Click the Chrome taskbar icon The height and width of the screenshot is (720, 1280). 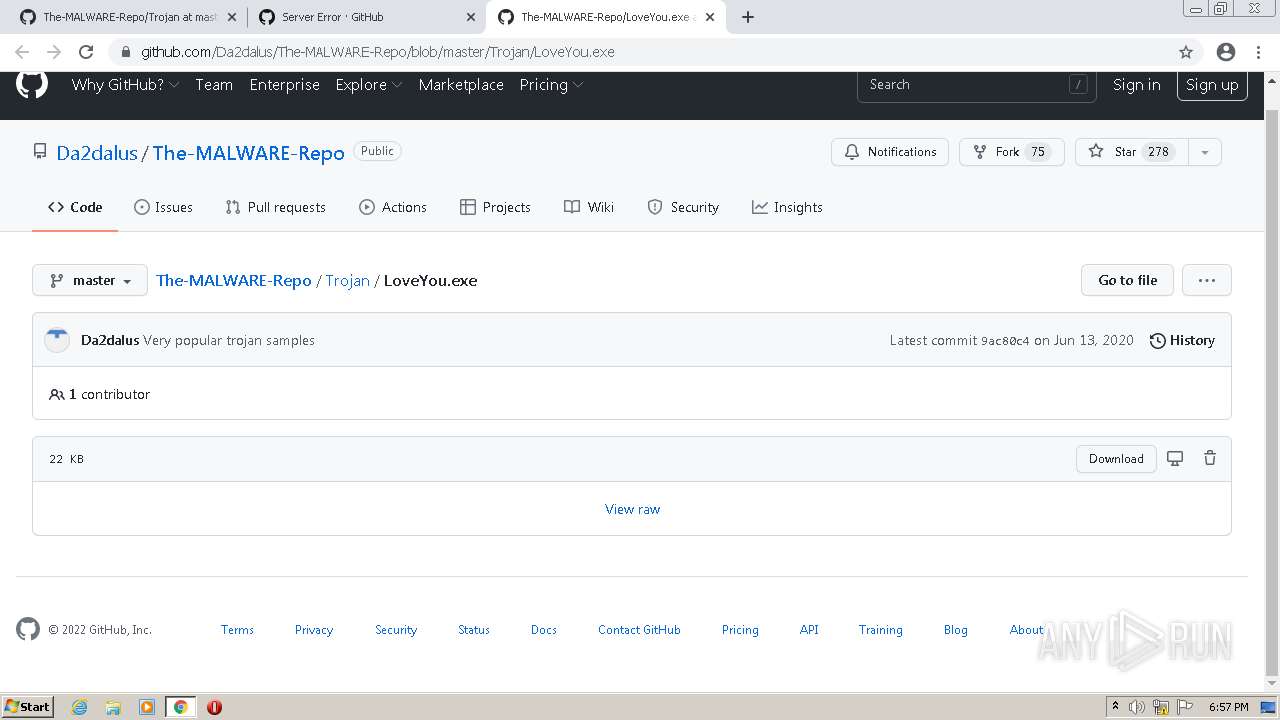click(181, 707)
